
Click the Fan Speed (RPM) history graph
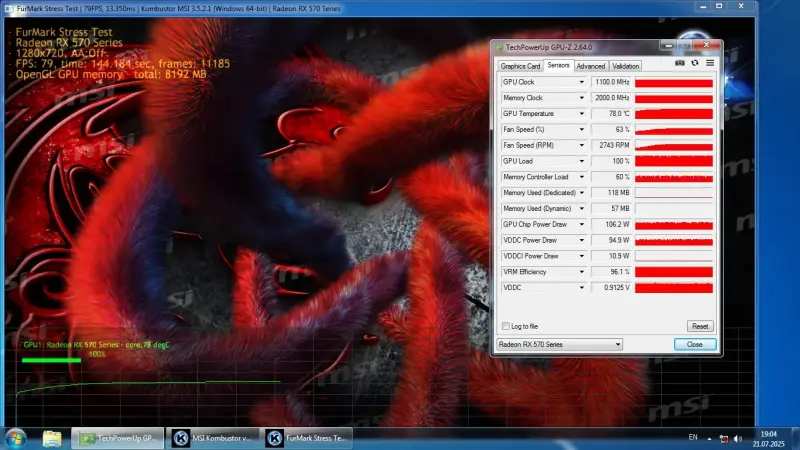click(x=673, y=145)
